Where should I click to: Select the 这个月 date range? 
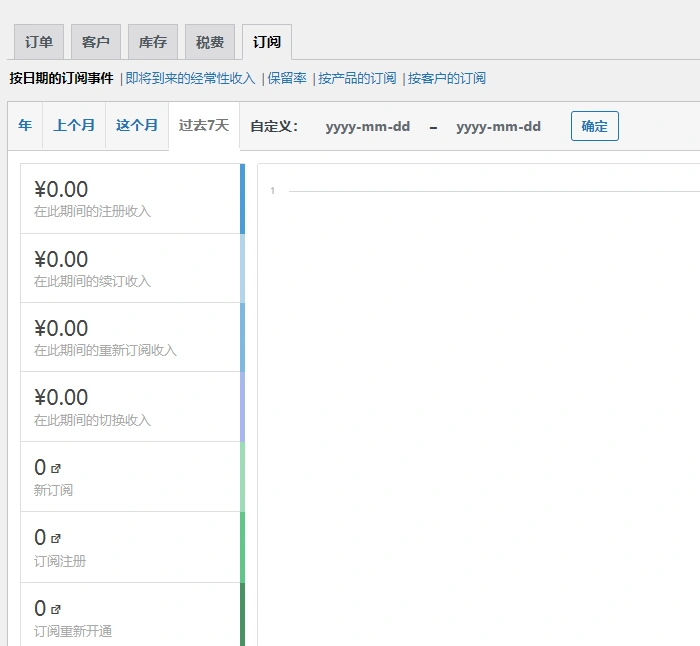coord(137,125)
